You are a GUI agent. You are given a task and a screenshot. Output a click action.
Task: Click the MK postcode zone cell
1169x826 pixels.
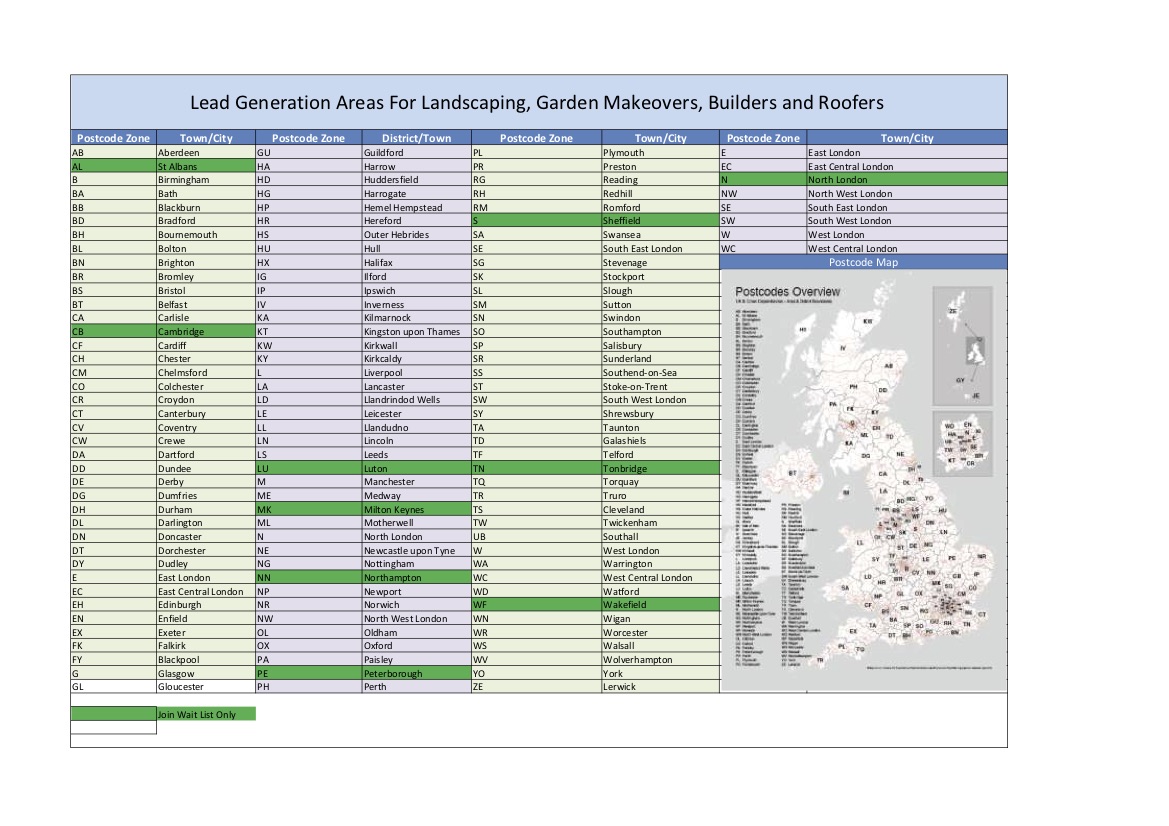click(309, 510)
